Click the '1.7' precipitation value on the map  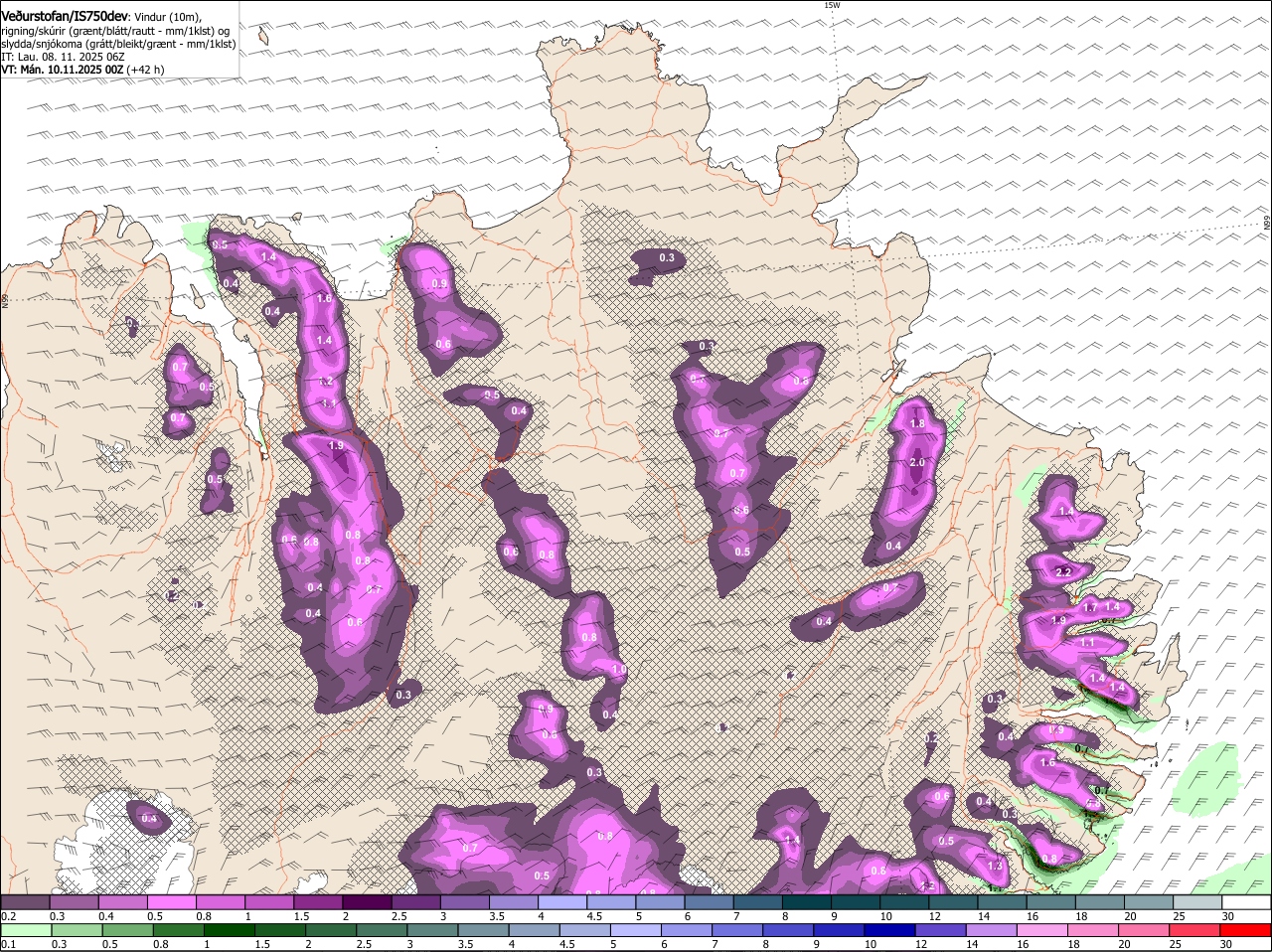coord(1089,608)
